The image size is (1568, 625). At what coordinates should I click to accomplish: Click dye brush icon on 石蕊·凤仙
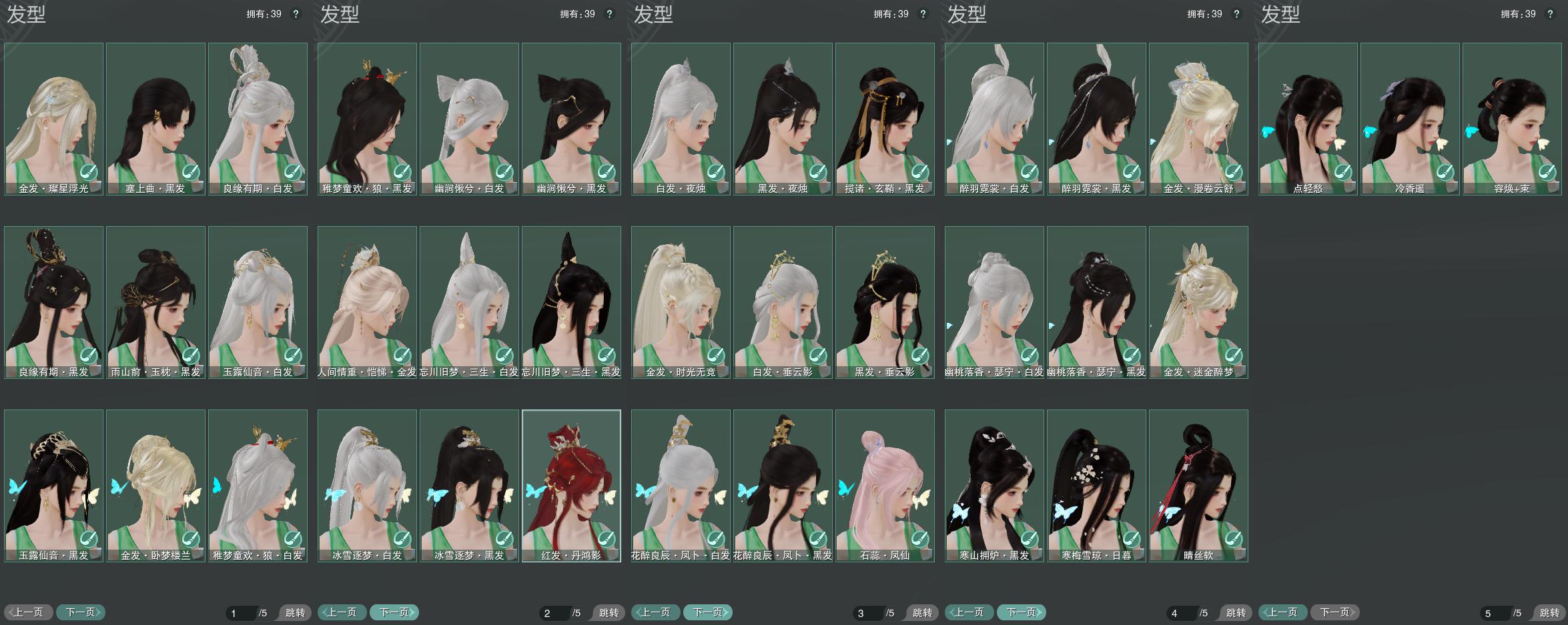[x=920, y=540]
